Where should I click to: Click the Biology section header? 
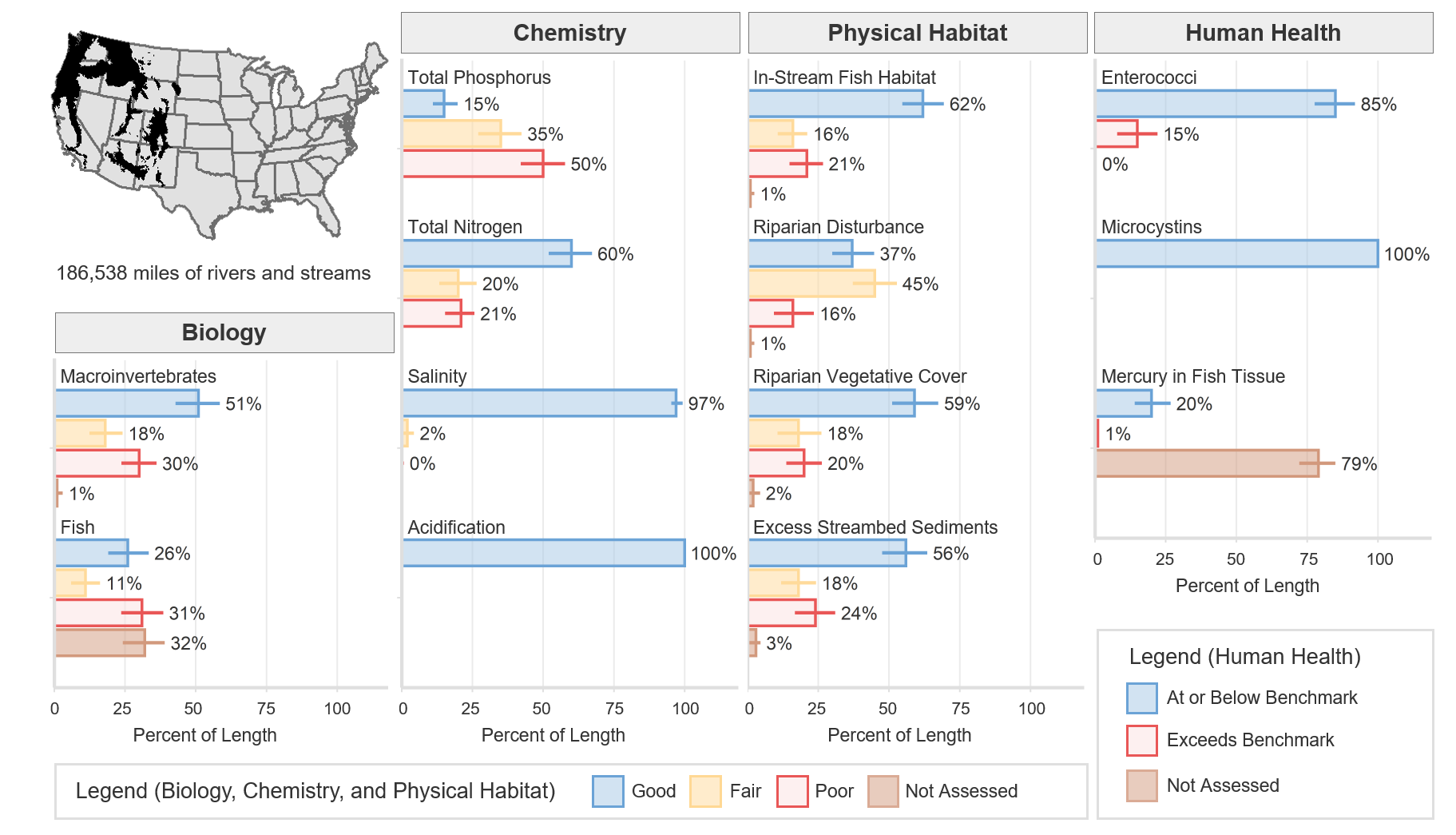tap(224, 332)
